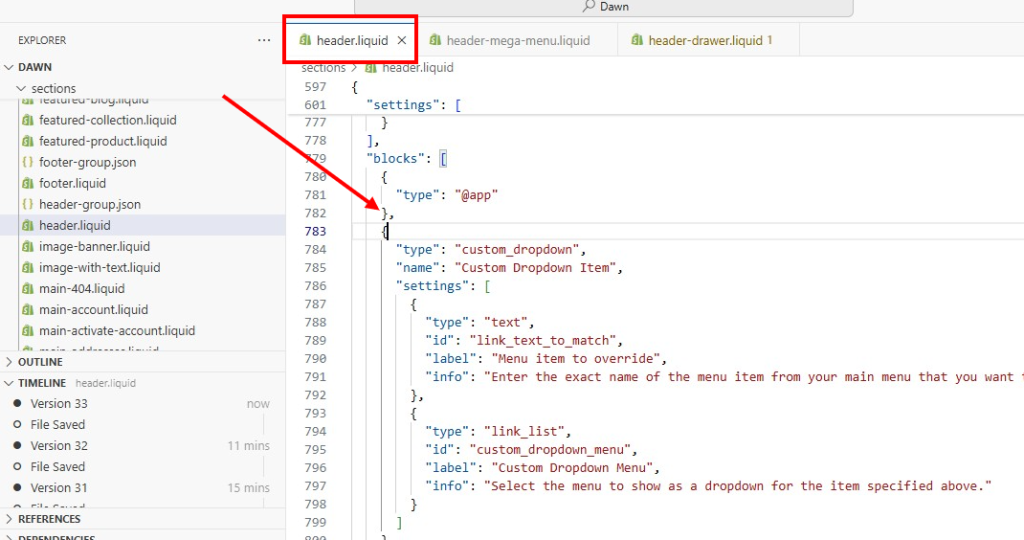The width and height of the screenshot is (1024, 540).
Task: Collapse the TIMELINE panel
Action: click(42, 383)
